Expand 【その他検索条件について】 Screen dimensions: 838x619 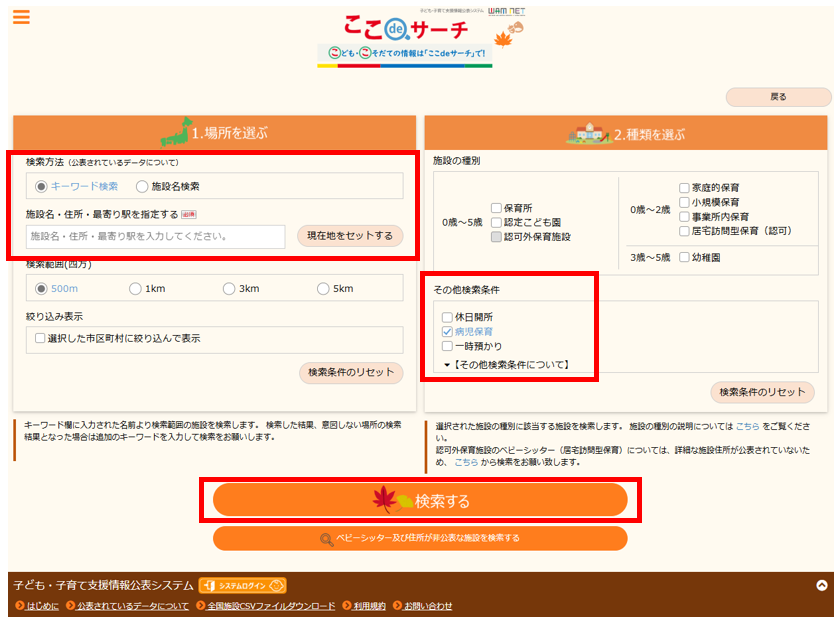click(507, 365)
